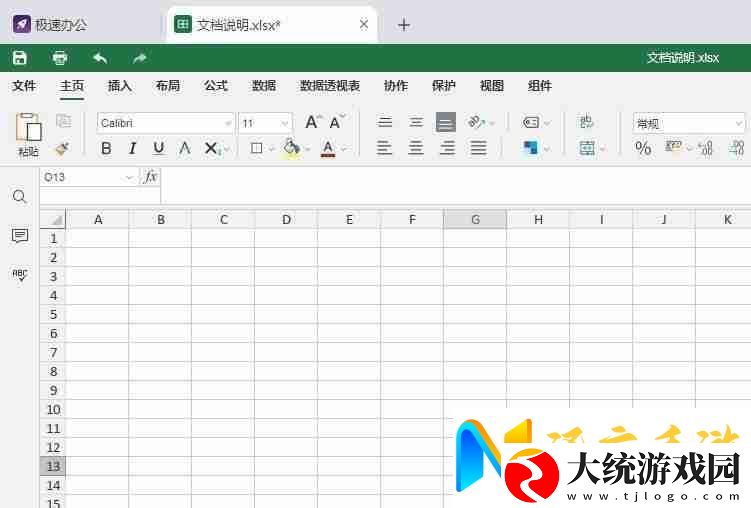Image resolution: width=751 pixels, height=508 pixels.
Task: Click the Copy icon beside Paste
Action: tap(63, 121)
